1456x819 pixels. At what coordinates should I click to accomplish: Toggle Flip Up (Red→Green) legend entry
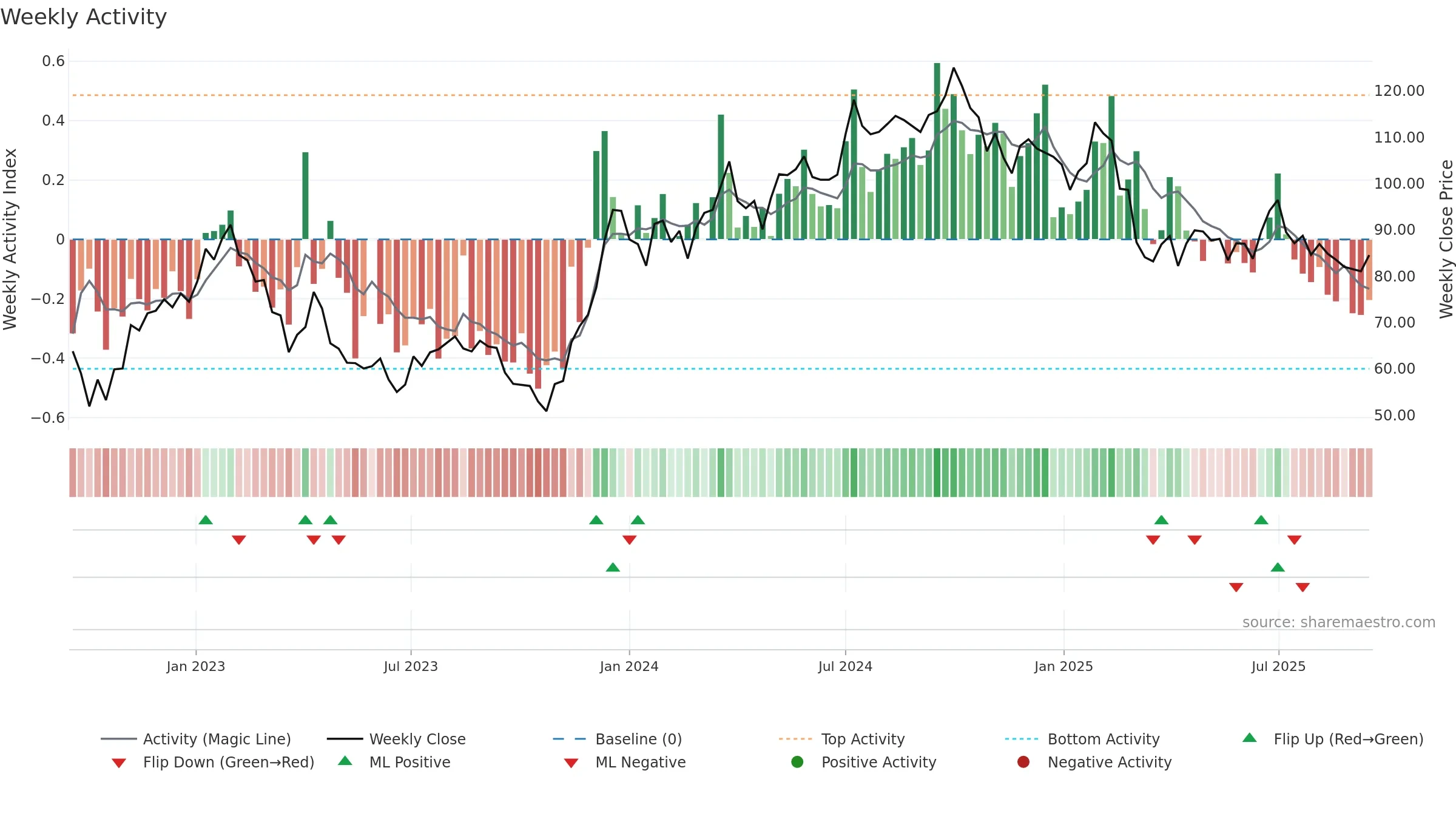click(1333, 739)
